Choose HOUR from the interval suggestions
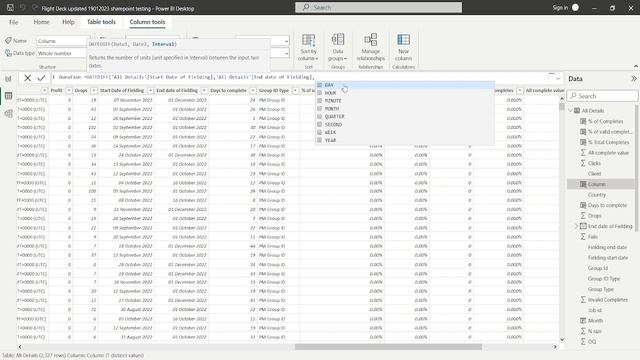640x360 pixels. coord(404,93)
